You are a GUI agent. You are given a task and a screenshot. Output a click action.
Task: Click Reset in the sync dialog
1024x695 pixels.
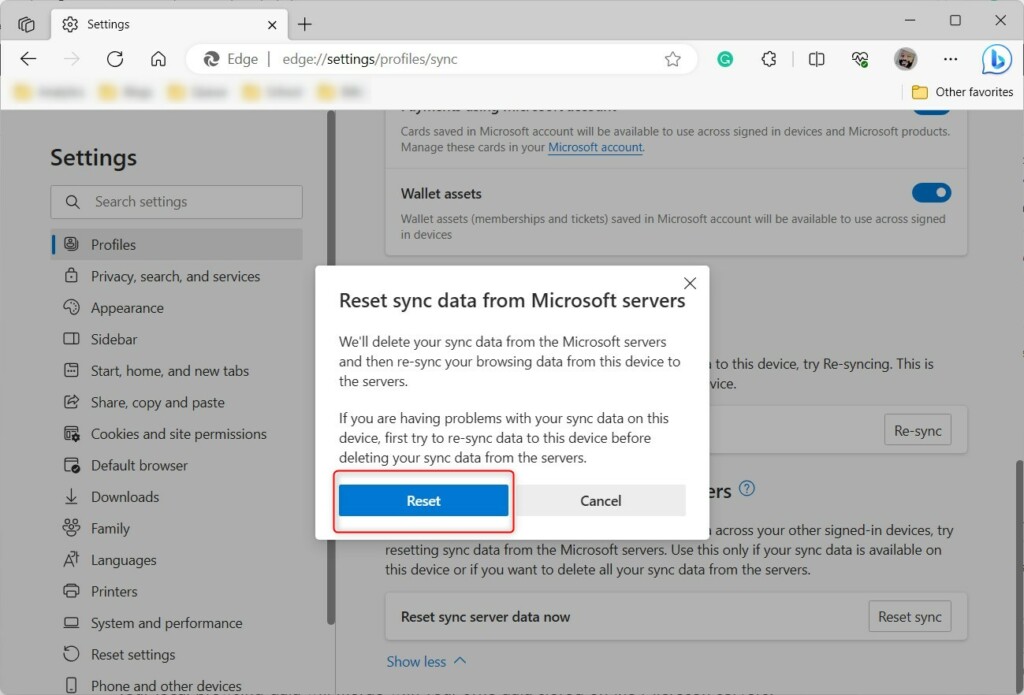[423, 500]
